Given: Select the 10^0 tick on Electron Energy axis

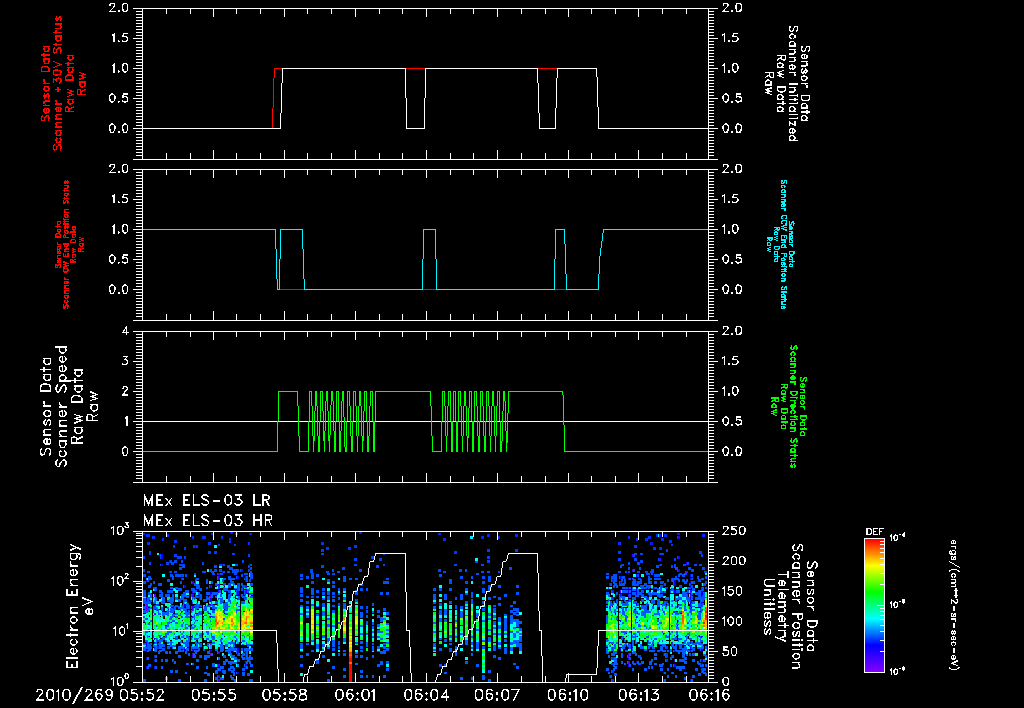Looking at the screenshot, I should pos(120,681).
